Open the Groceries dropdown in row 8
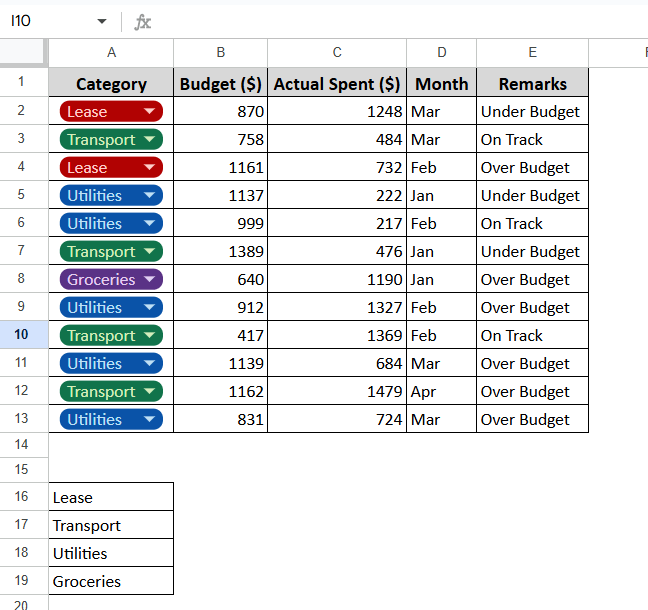648x610 pixels. point(149,279)
